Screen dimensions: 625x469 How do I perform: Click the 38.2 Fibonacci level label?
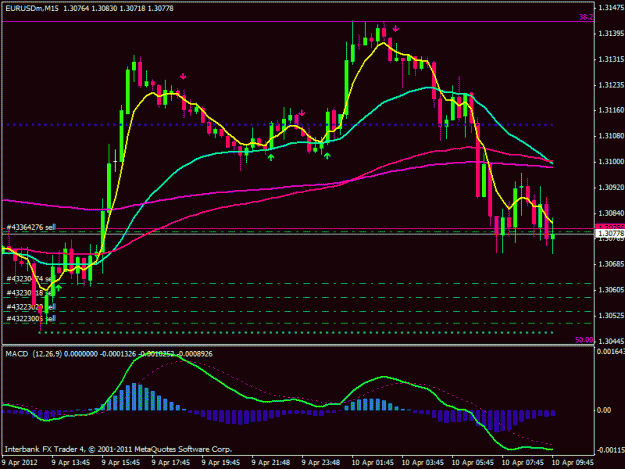(x=586, y=17)
